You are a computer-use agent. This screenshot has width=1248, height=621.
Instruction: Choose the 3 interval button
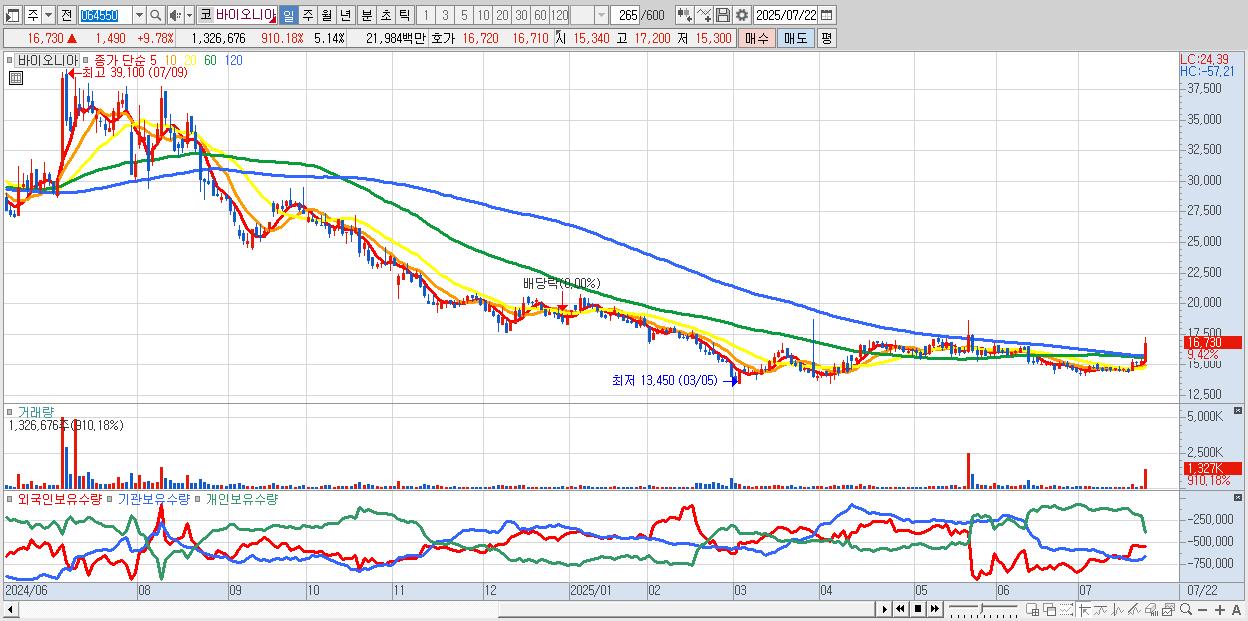click(445, 15)
